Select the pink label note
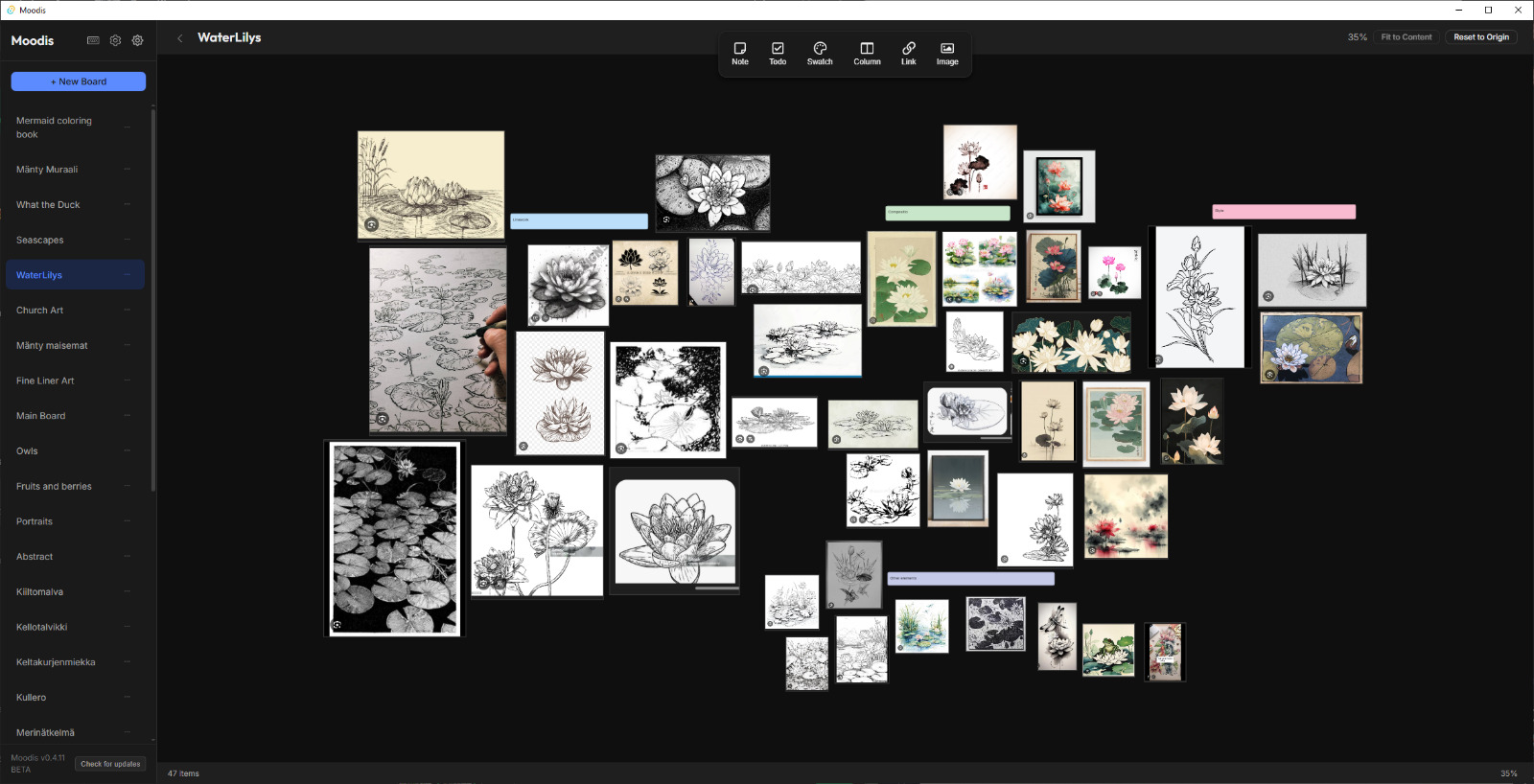 click(x=1284, y=212)
